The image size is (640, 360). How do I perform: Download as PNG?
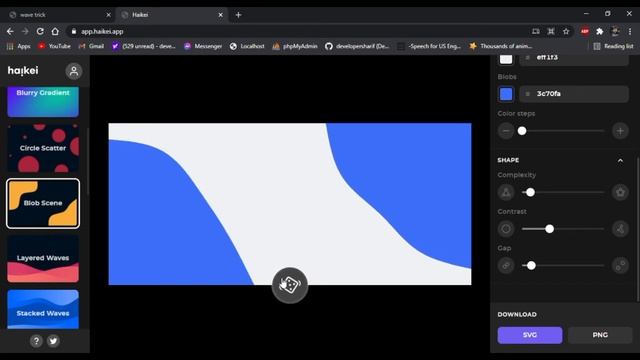pyautogui.click(x=600, y=335)
